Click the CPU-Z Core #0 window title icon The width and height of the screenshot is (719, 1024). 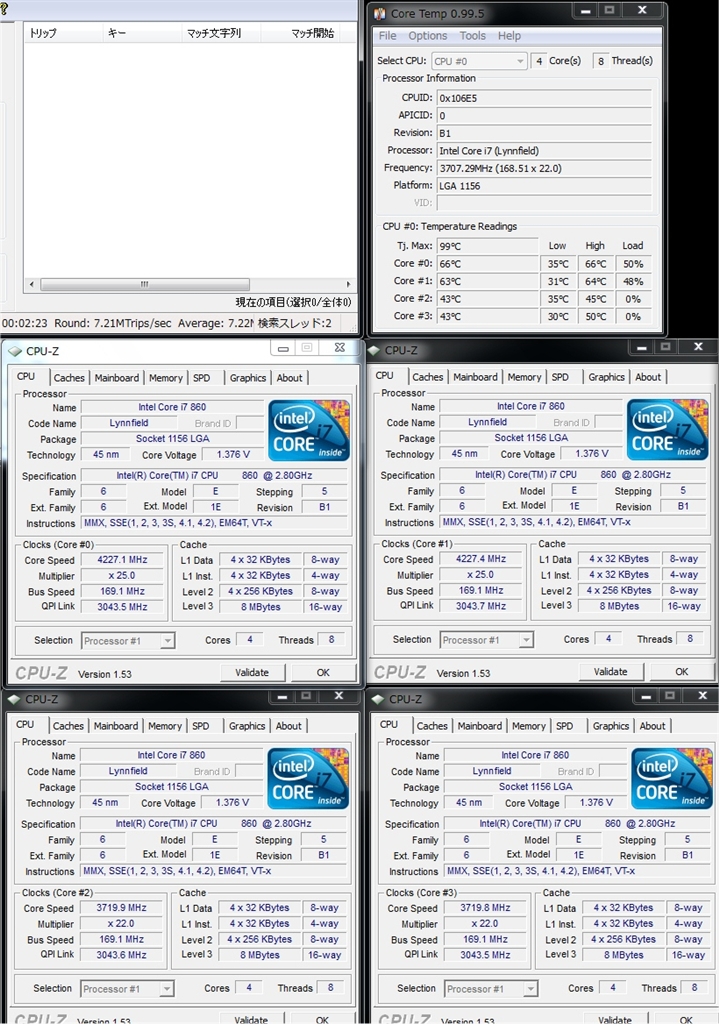[x=15, y=351]
